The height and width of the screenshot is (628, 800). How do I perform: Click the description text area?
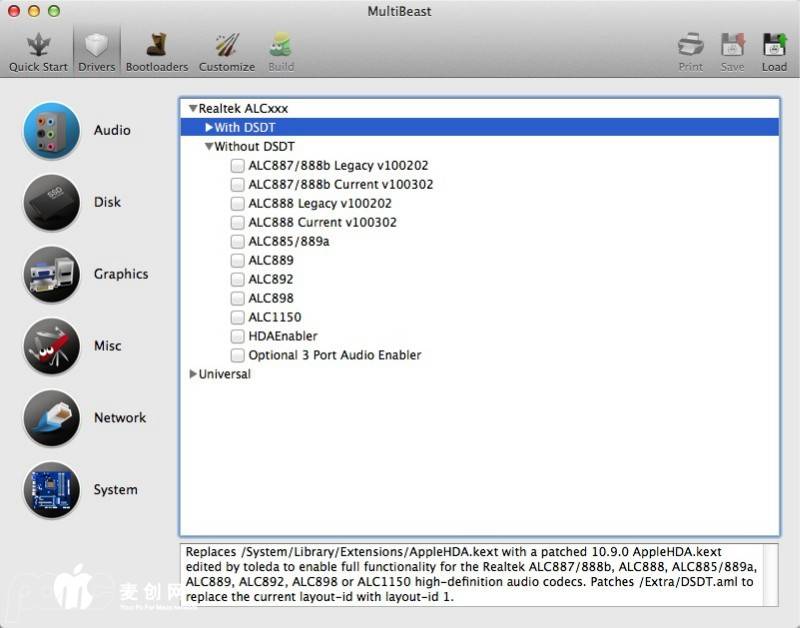click(470, 574)
